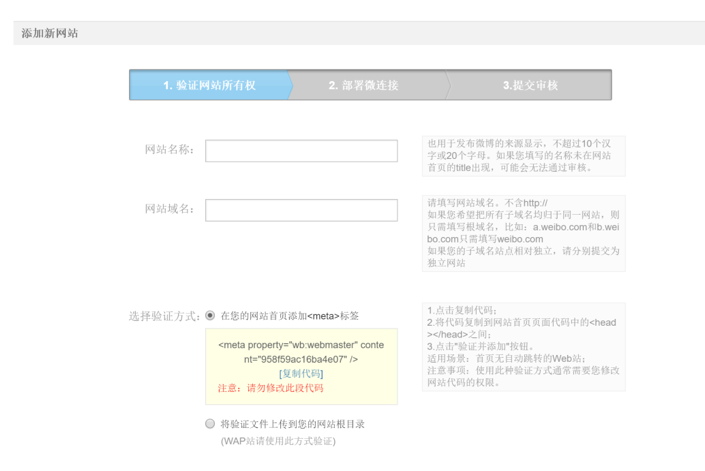The image size is (705, 471).
Task: Click the 将验证文件上传到您的网站根目录 option text
Action: point(292,424)
